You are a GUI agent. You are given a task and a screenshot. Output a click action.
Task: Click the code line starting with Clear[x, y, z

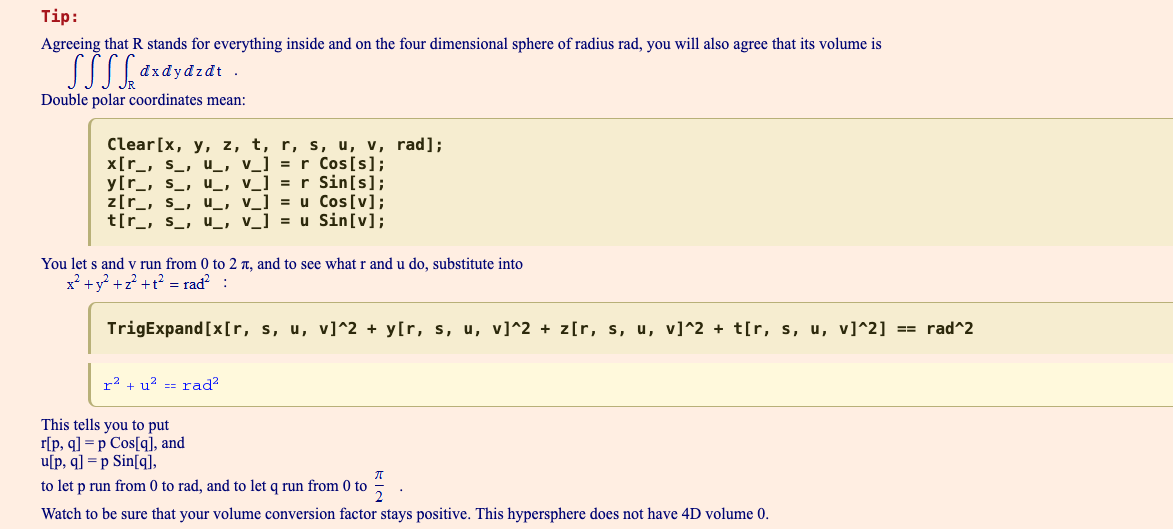(x=275, y=145)
